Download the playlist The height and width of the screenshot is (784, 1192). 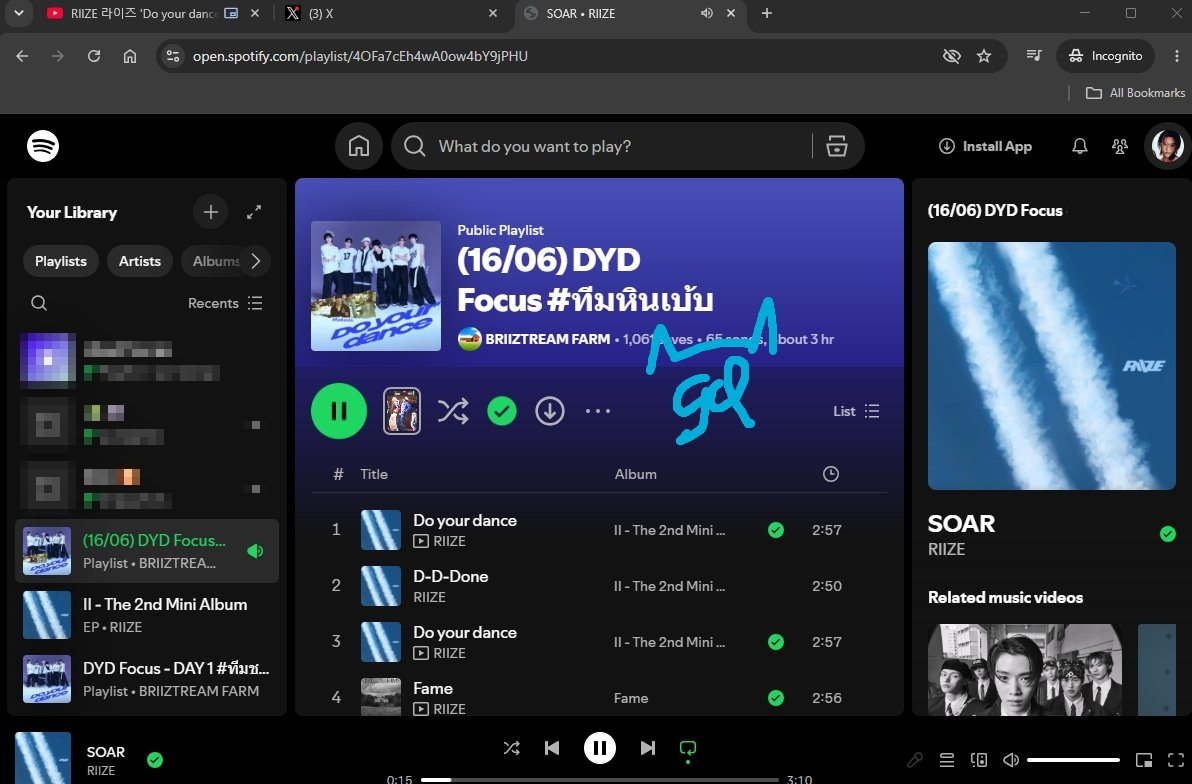(550, 411)
